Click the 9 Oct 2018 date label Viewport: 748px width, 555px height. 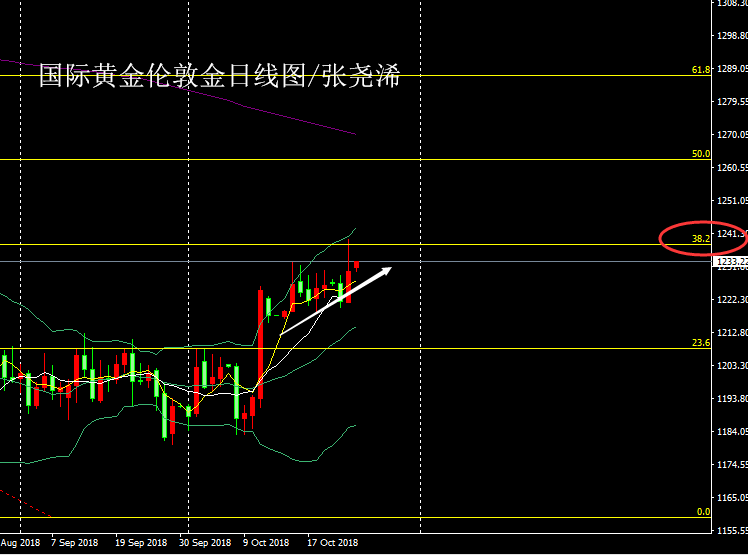(266, 543)
